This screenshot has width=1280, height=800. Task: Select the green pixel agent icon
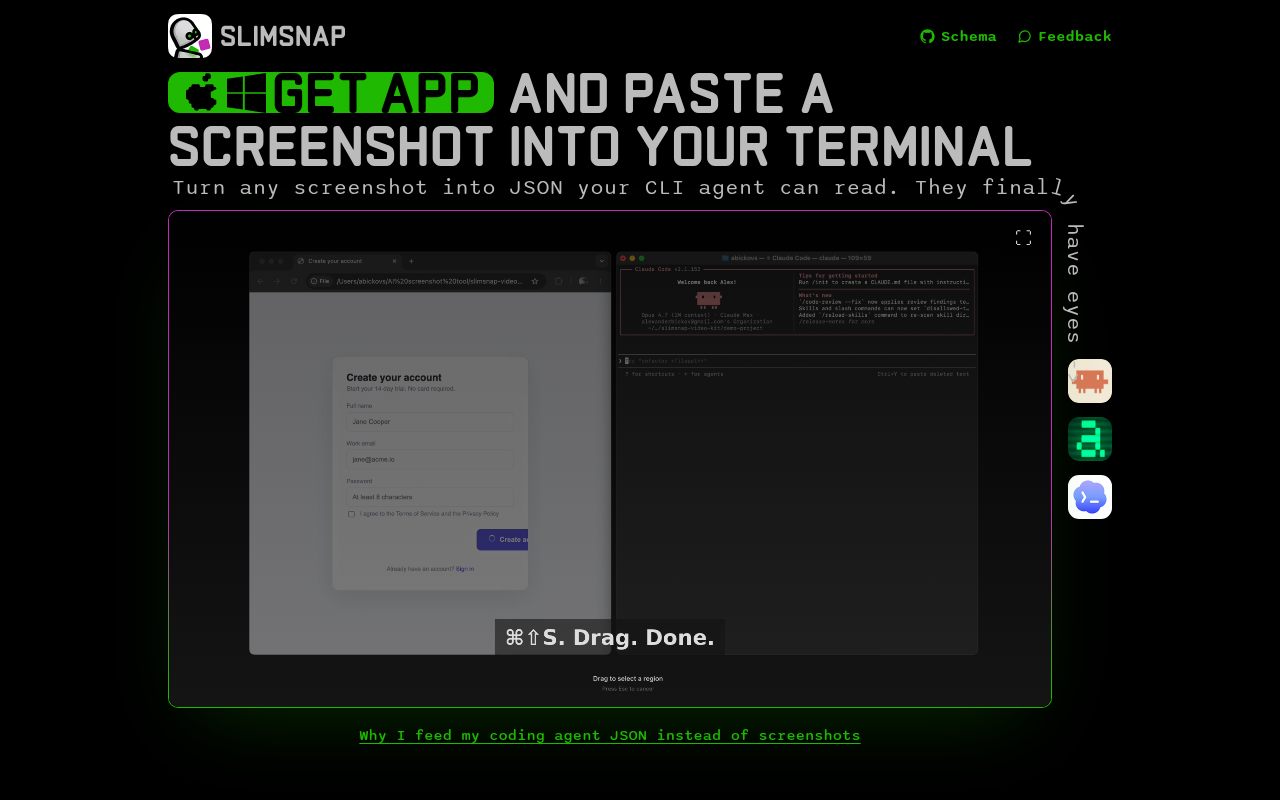click(x=1090, y=439)
